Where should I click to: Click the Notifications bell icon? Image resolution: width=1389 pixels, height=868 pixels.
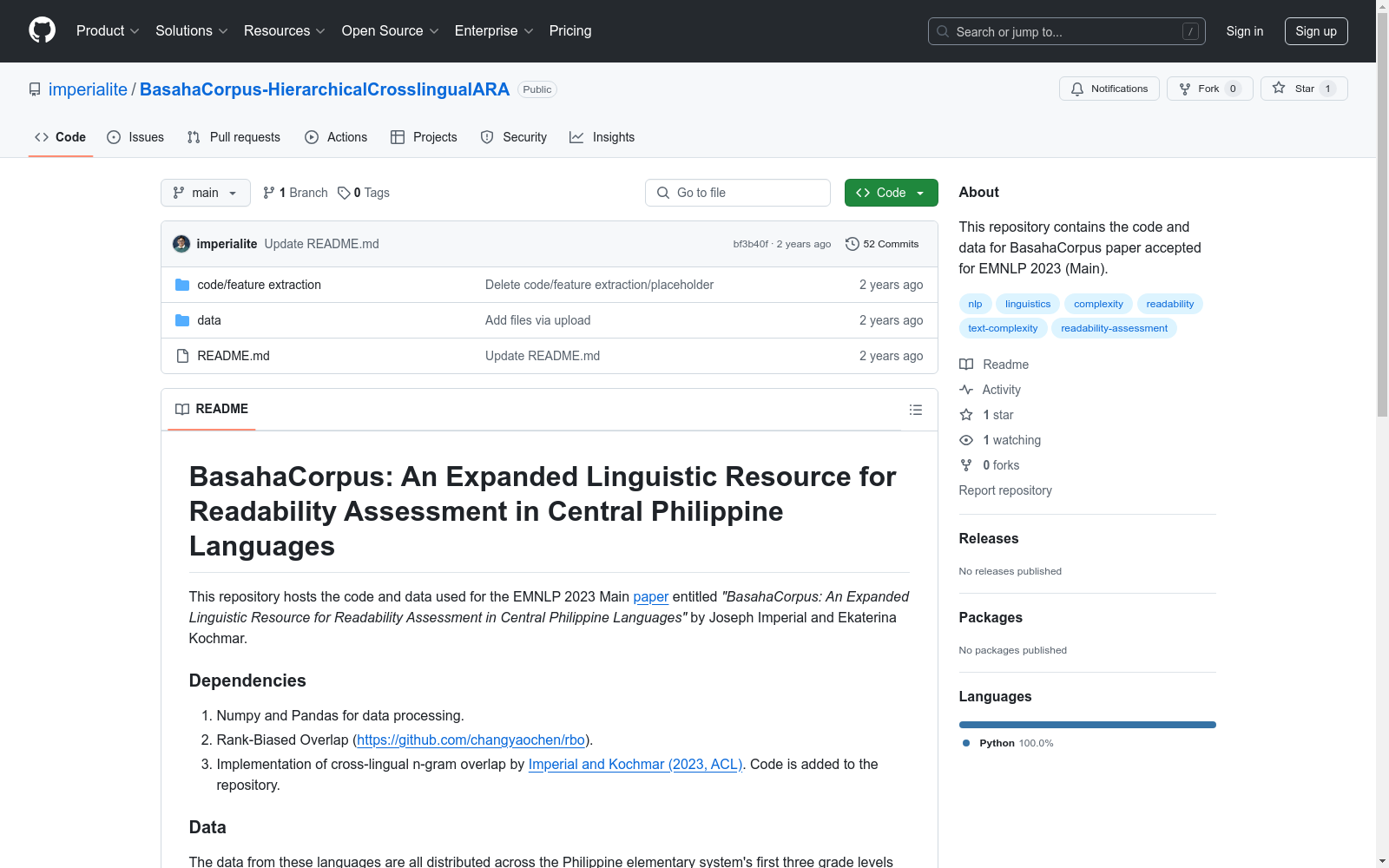(x=1077, y=89)
